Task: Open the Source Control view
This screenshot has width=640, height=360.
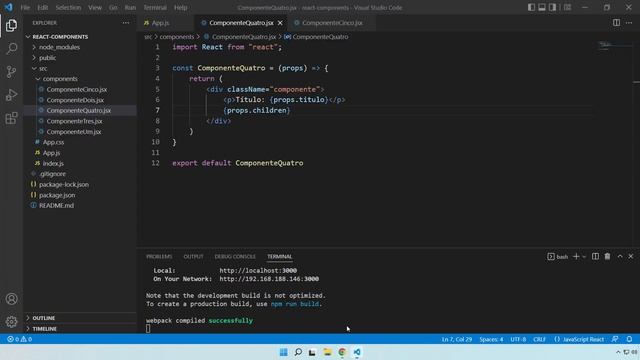Action: coord(11,72)
